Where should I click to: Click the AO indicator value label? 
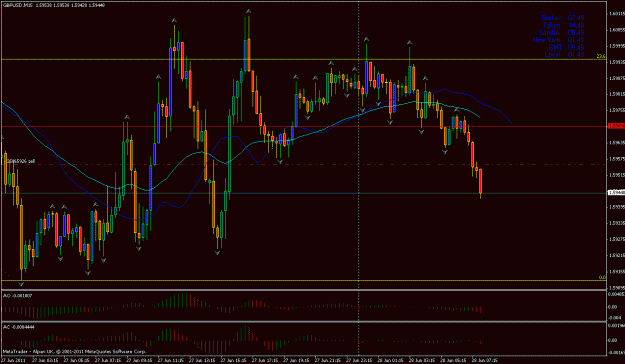(x=18, y=295)
